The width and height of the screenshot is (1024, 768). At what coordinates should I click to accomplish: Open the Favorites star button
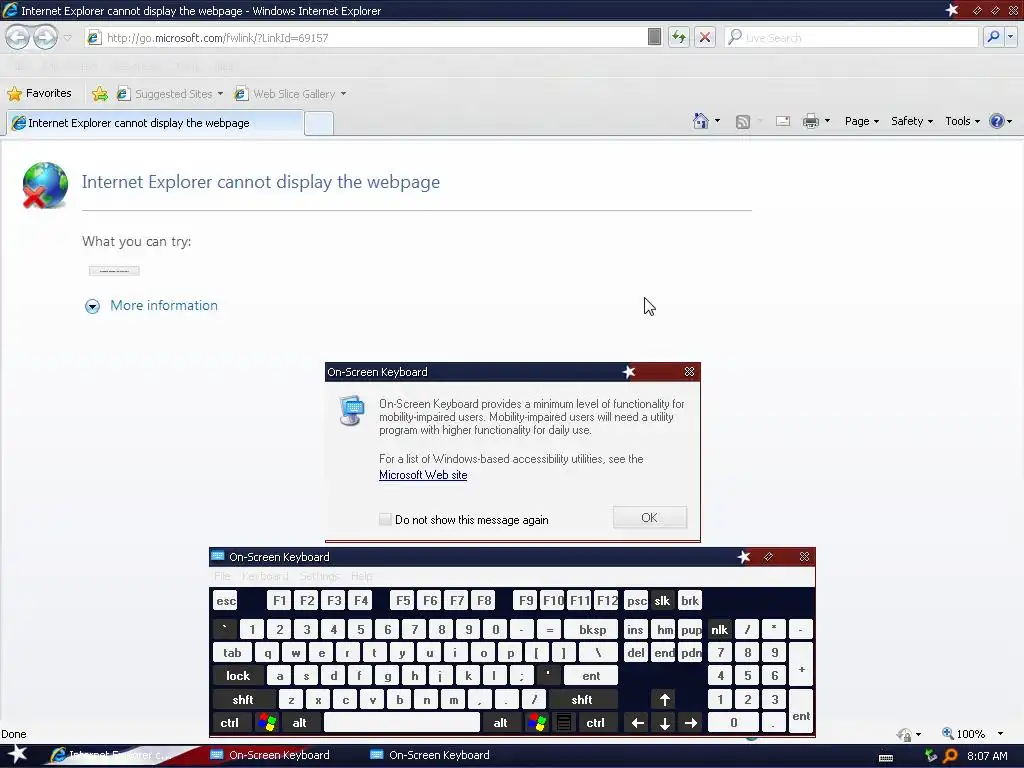pyautogui.click(x=39, y=93)
